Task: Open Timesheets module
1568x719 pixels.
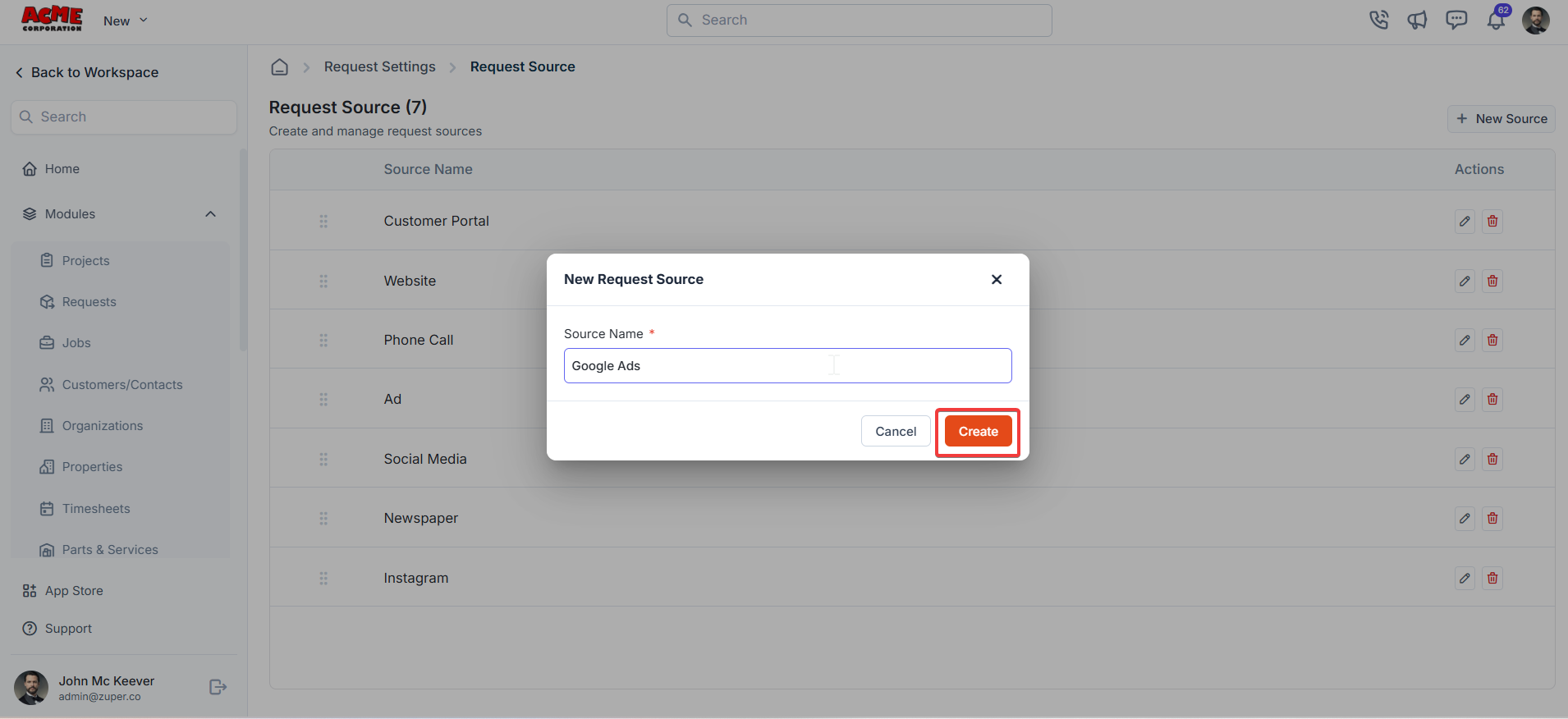Action: click(x=85, y=509)
